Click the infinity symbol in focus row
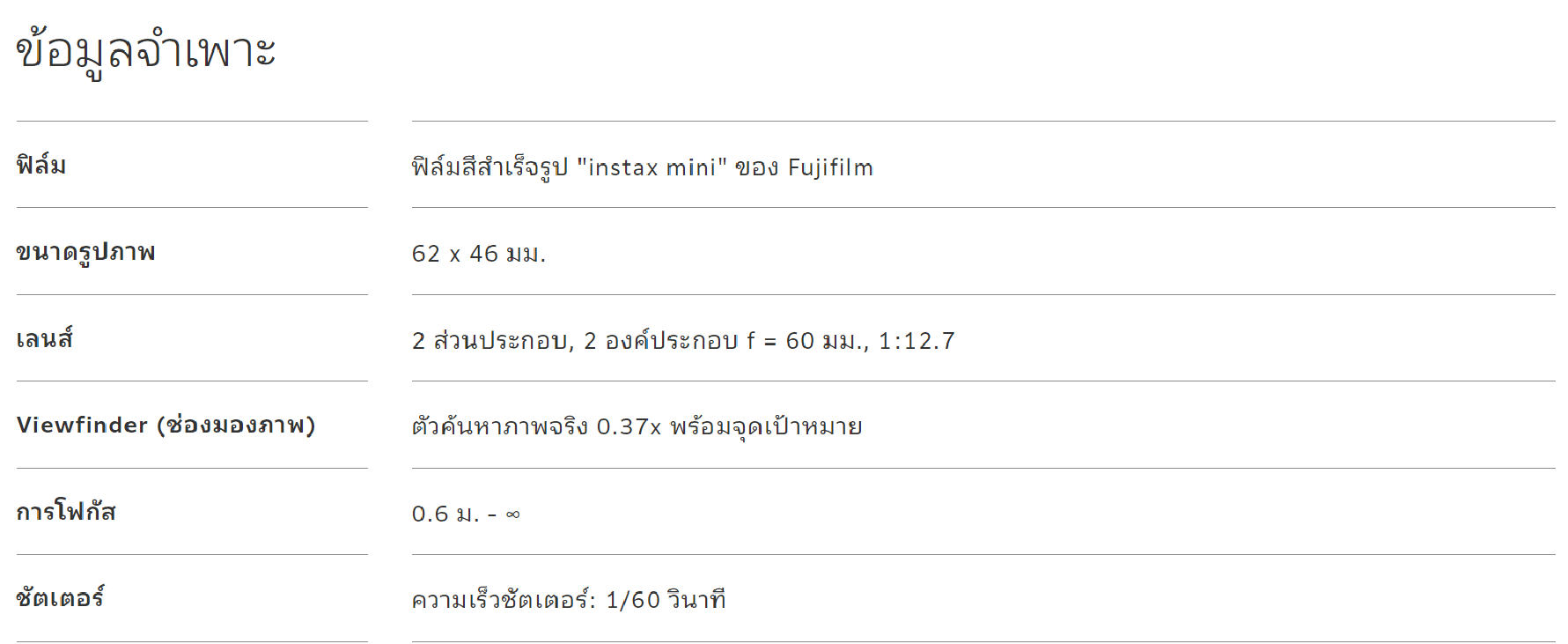This screenshot has height=644, width=1568. [x=512, y=514]
